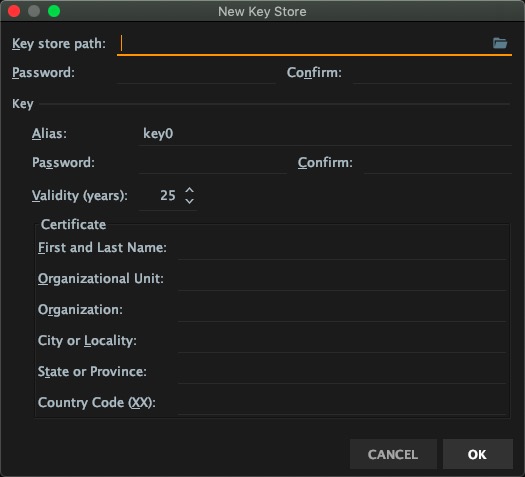Click the key Password field under Alias
Viewport: 525px width, 477px height.
[213, 163]
